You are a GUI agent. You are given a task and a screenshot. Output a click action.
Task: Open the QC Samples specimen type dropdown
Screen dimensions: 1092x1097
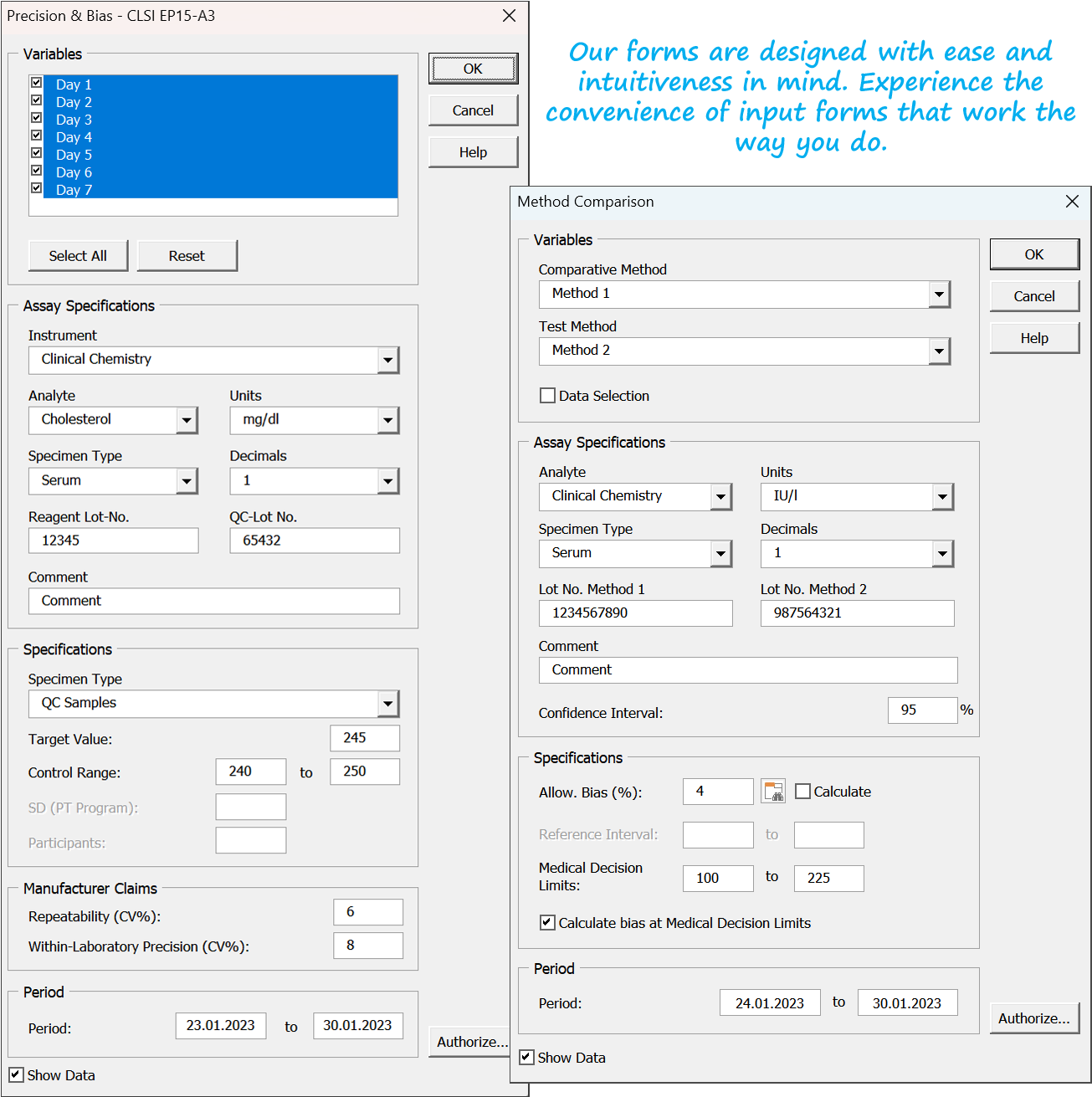click(387, 705)
